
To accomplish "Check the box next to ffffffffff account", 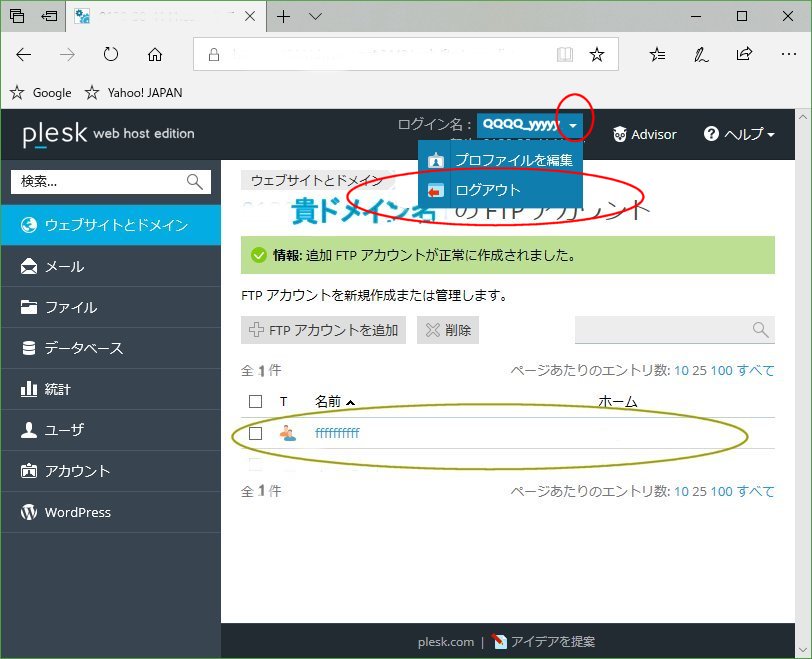I will pyautogui.click(x=257, y=434).
